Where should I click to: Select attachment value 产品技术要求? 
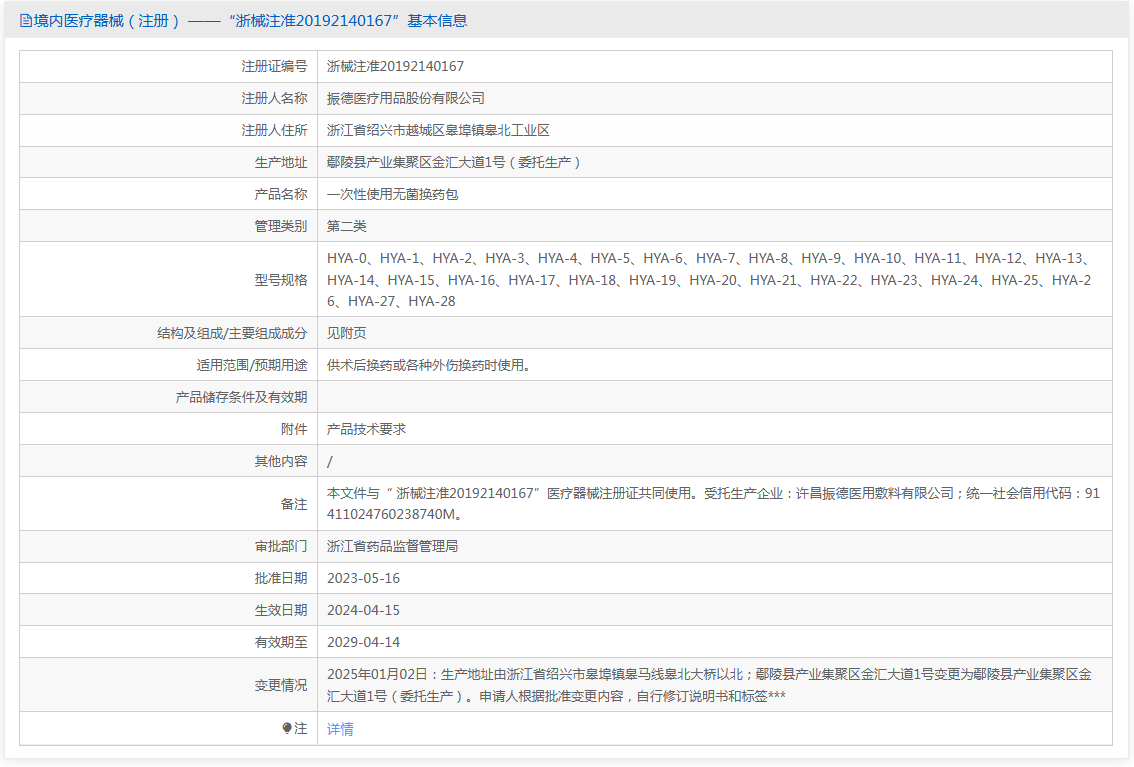366,429
